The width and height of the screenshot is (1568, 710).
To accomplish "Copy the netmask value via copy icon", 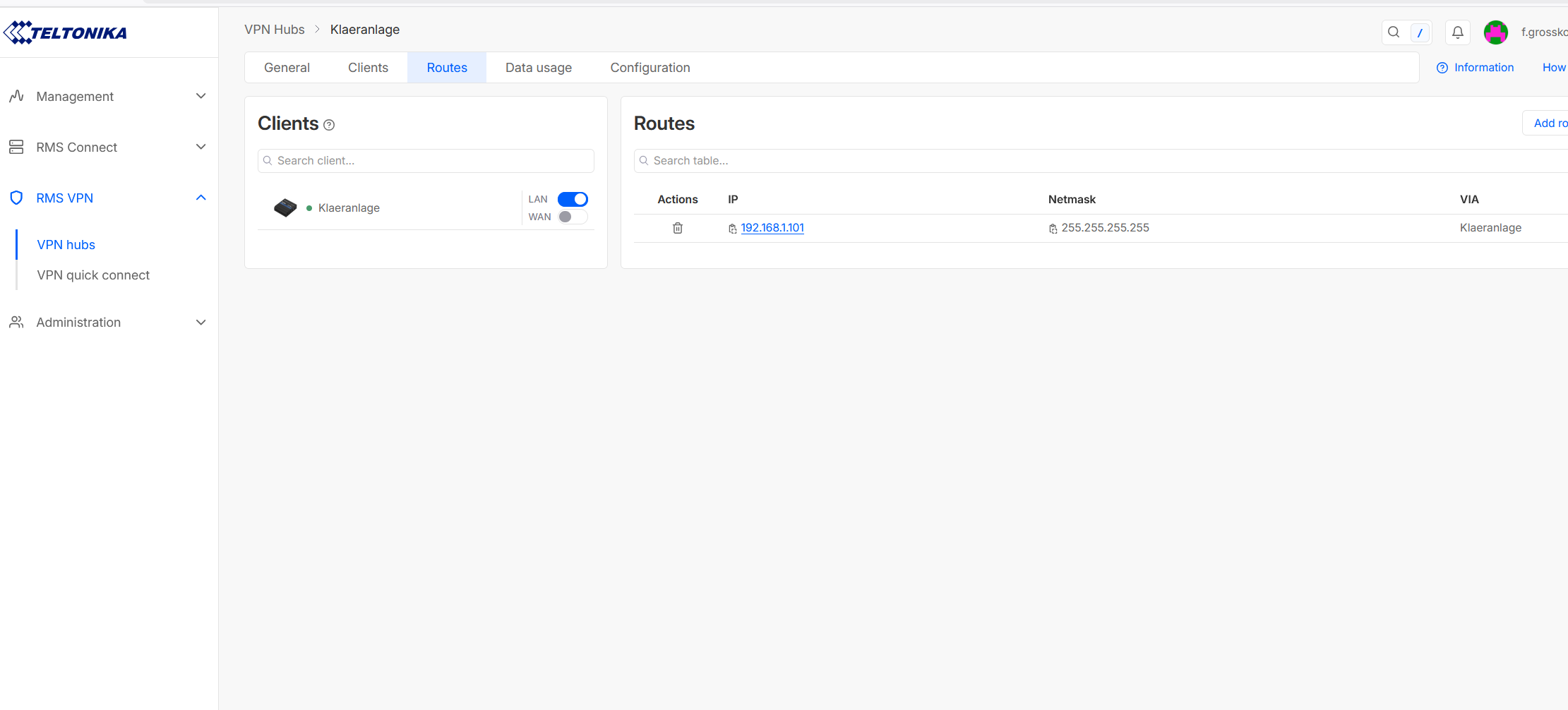I will tap(1053, 229).
